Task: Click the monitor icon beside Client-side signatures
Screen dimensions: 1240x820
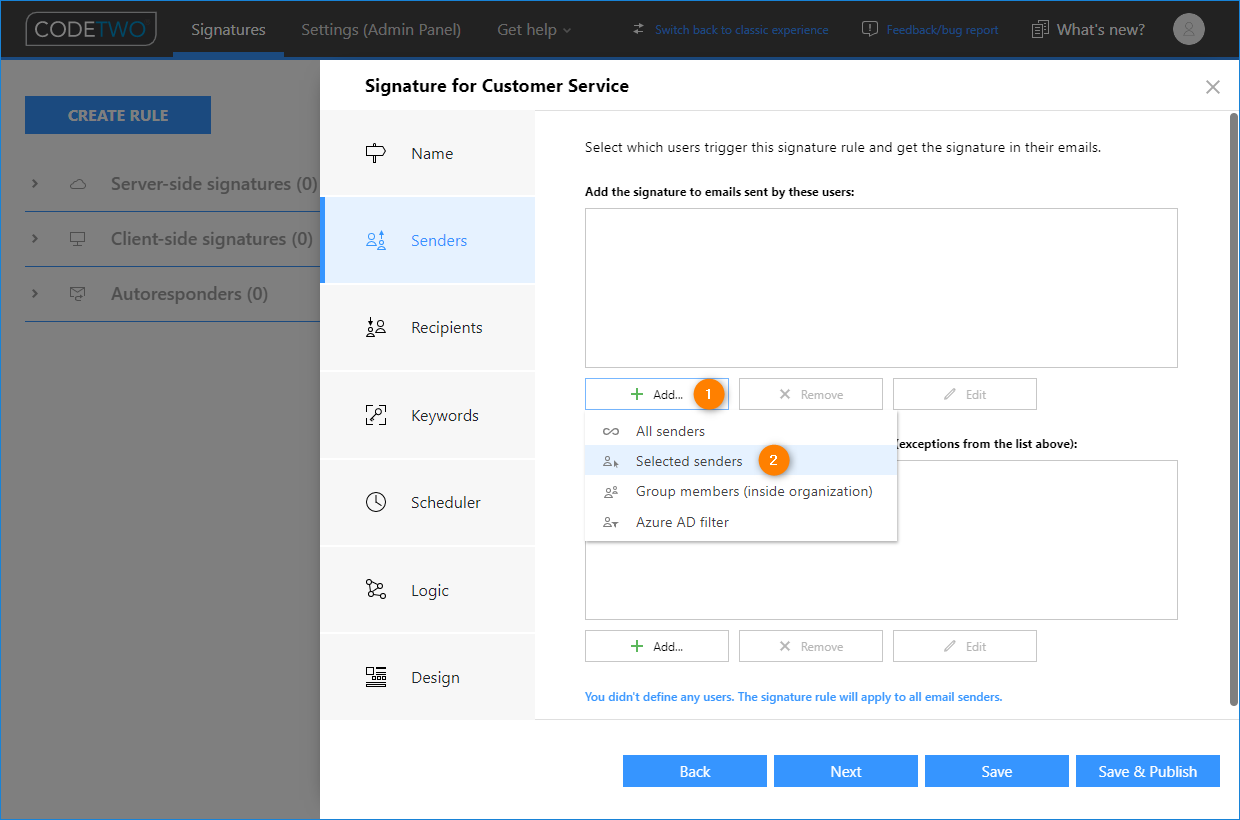Action: (78, 239)
